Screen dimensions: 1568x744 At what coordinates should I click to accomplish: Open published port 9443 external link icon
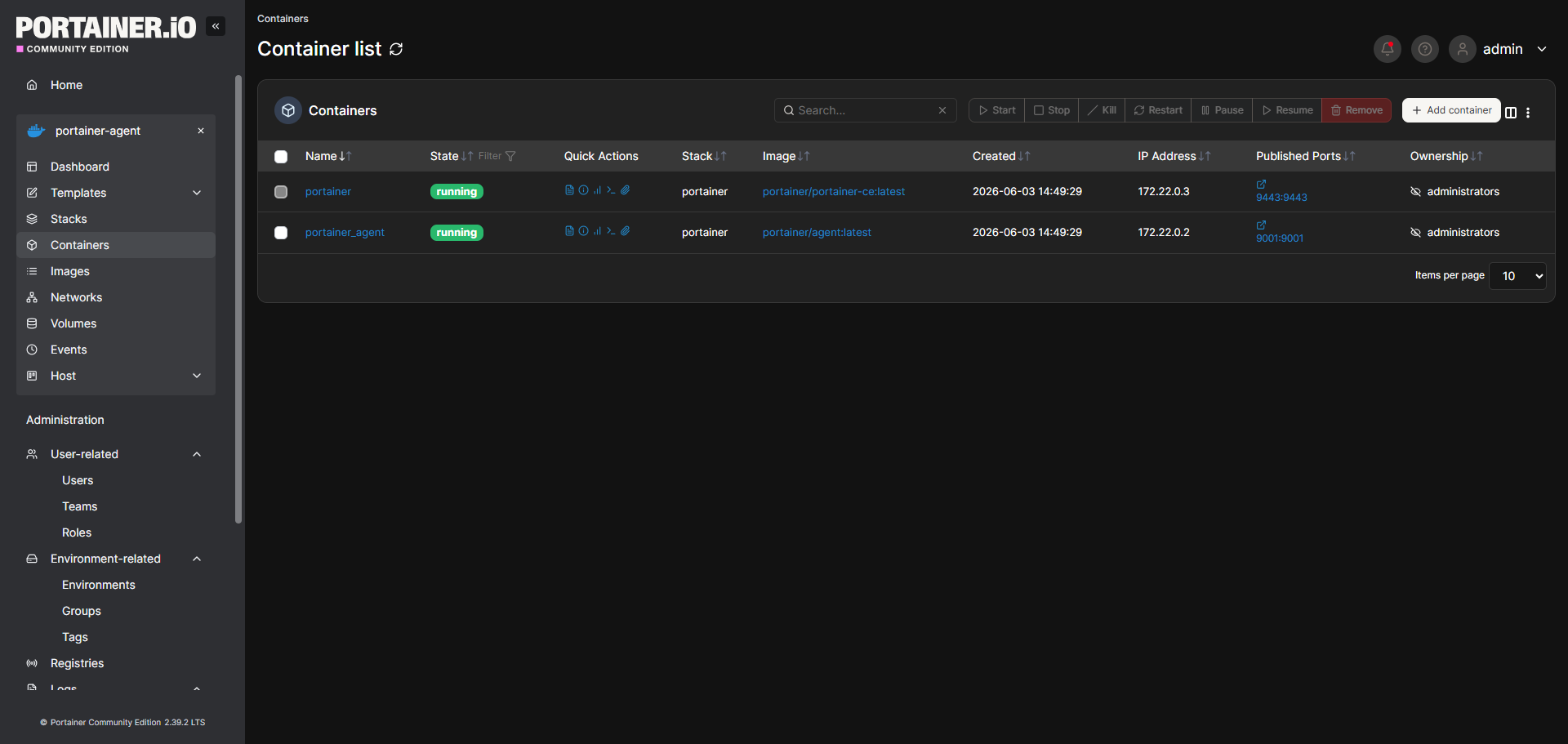tap(1261, 185)
